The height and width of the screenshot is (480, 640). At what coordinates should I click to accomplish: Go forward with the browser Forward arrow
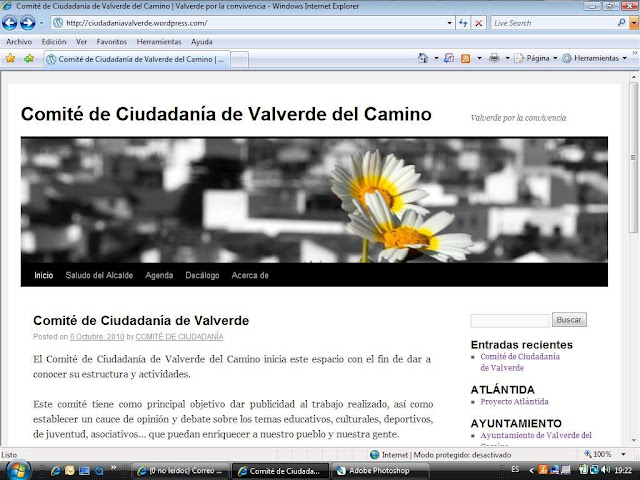coord(28,23)
